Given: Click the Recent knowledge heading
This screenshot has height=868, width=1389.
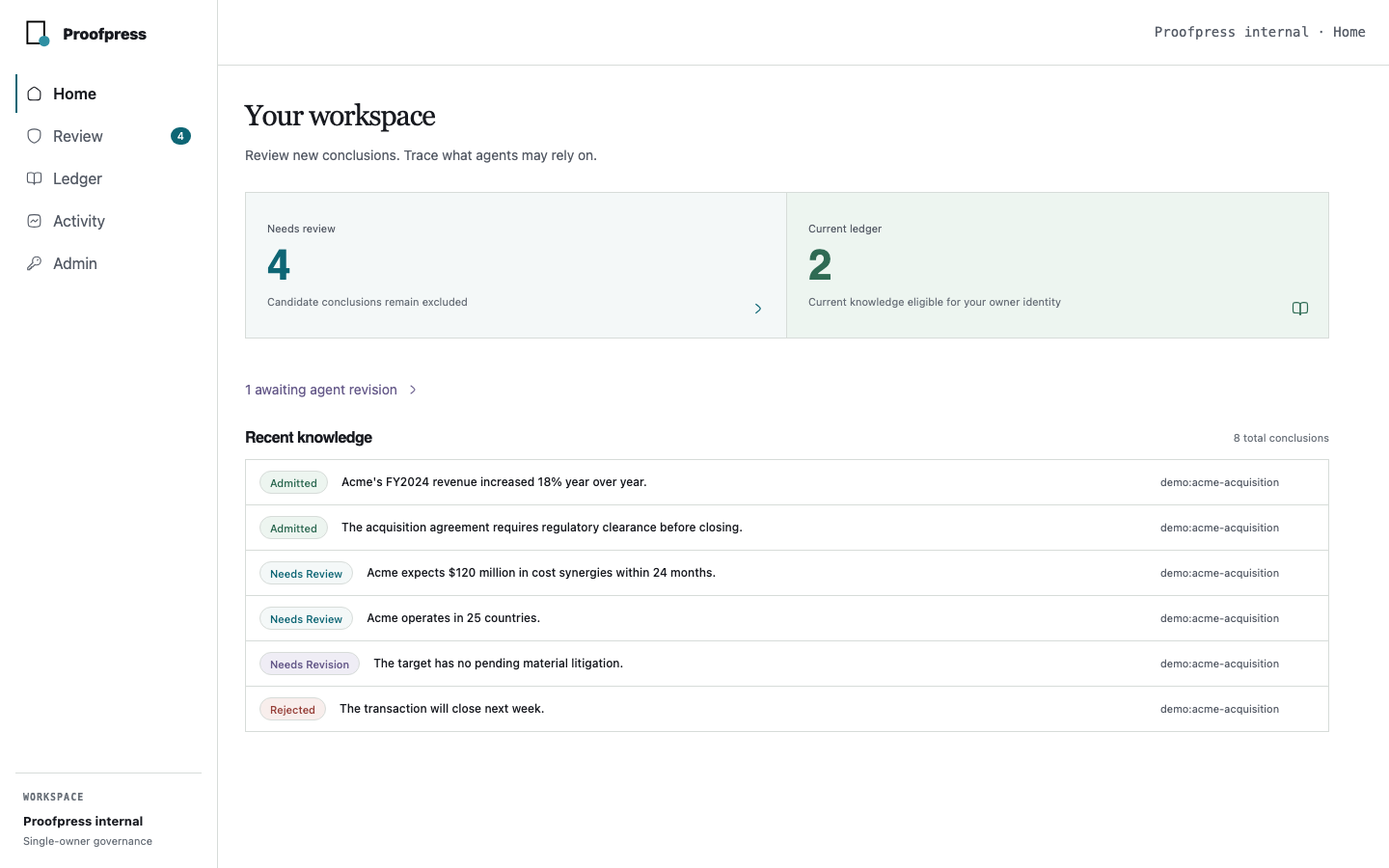Looking at the screenshot, I should pyautogui.click(x=309, y=437).
